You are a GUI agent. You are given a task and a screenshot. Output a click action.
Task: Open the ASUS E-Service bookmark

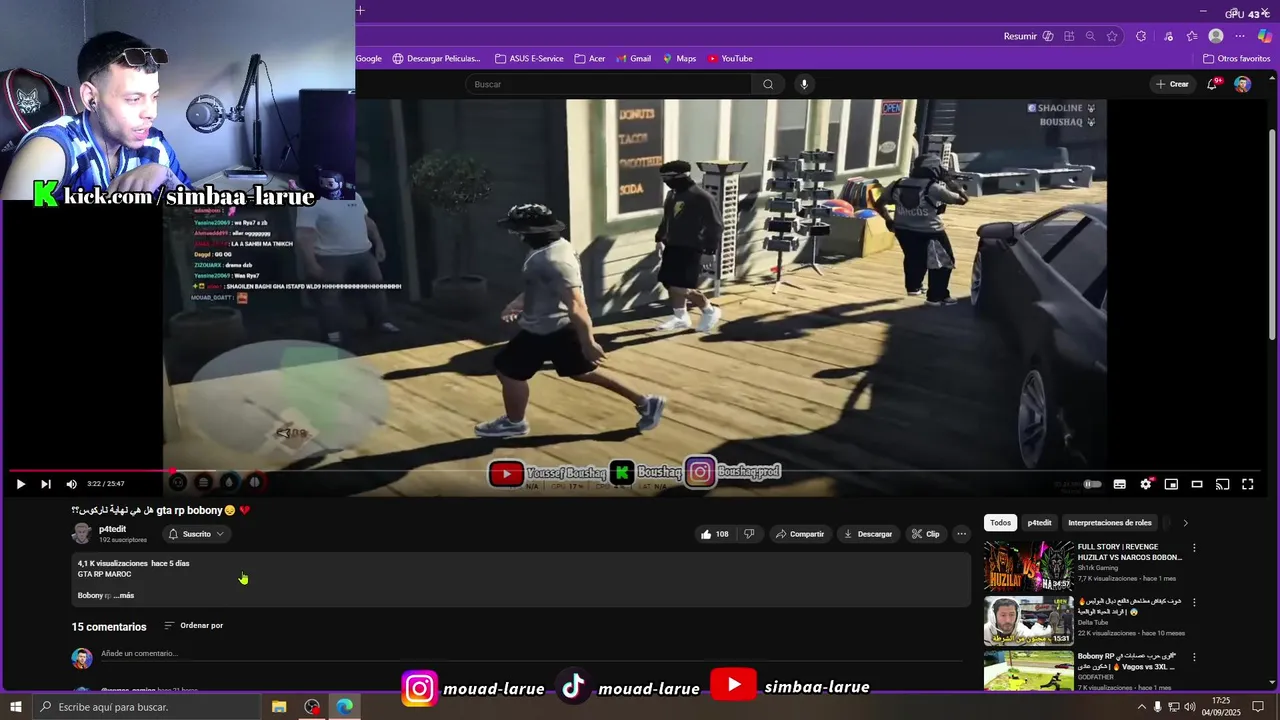point(529,59)
